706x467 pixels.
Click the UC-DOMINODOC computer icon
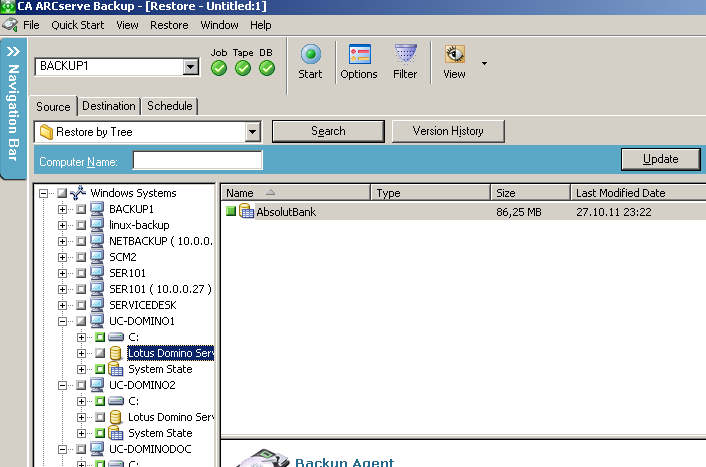coord(97,449)
